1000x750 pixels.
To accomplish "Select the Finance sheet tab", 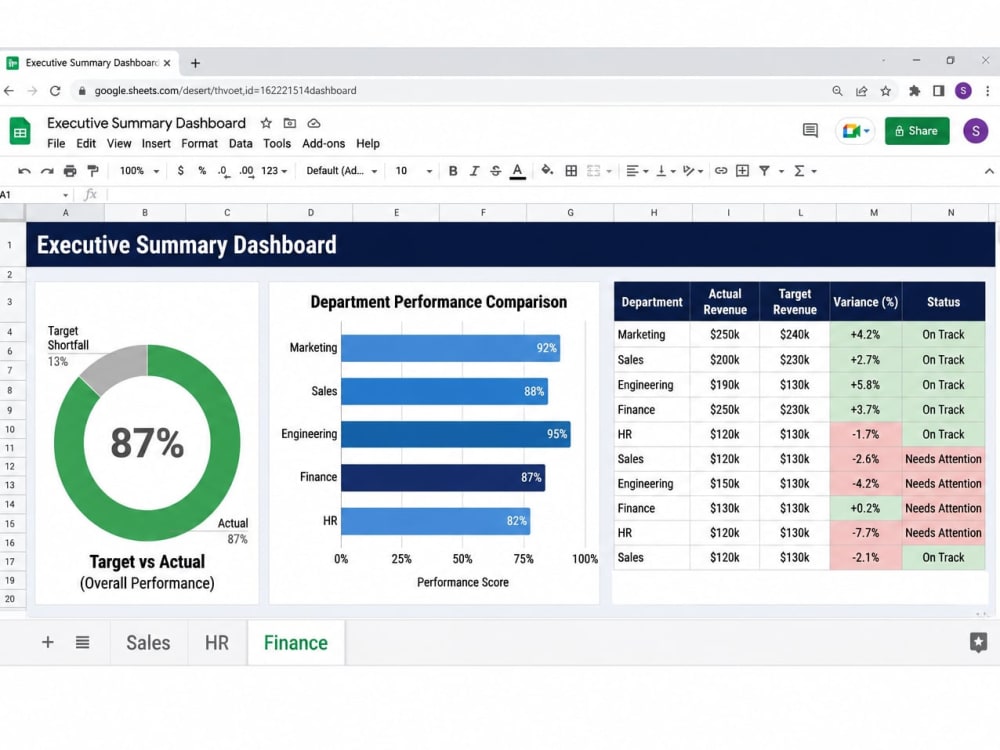I will pos(296,643).
